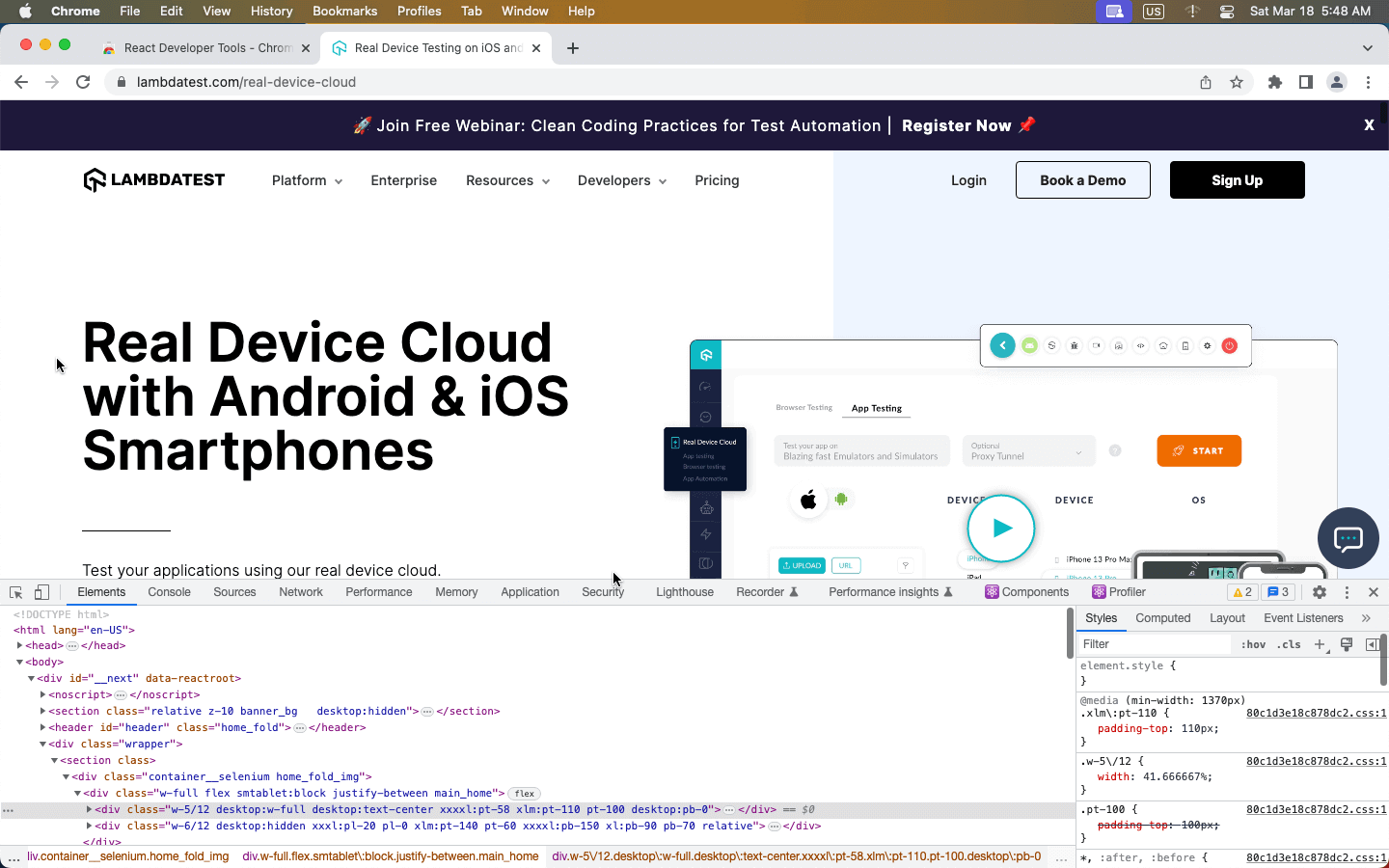Image resolution: width=1389 pixels, height=868 pixels.
Task: Open the Lighthouse tab
Action: coord(685,592)
